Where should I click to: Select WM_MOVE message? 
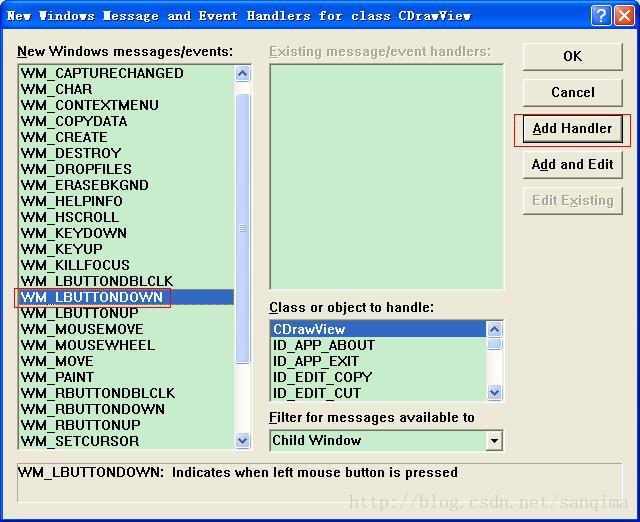click(127, 361)
